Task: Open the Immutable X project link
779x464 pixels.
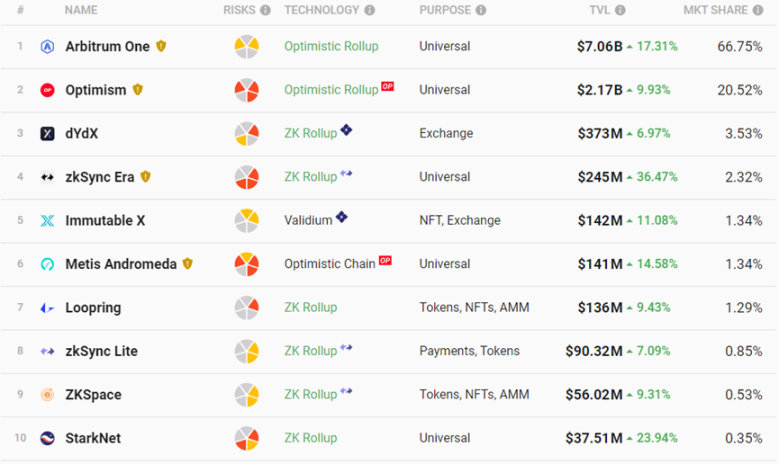Action: click(x=105, y=221)
